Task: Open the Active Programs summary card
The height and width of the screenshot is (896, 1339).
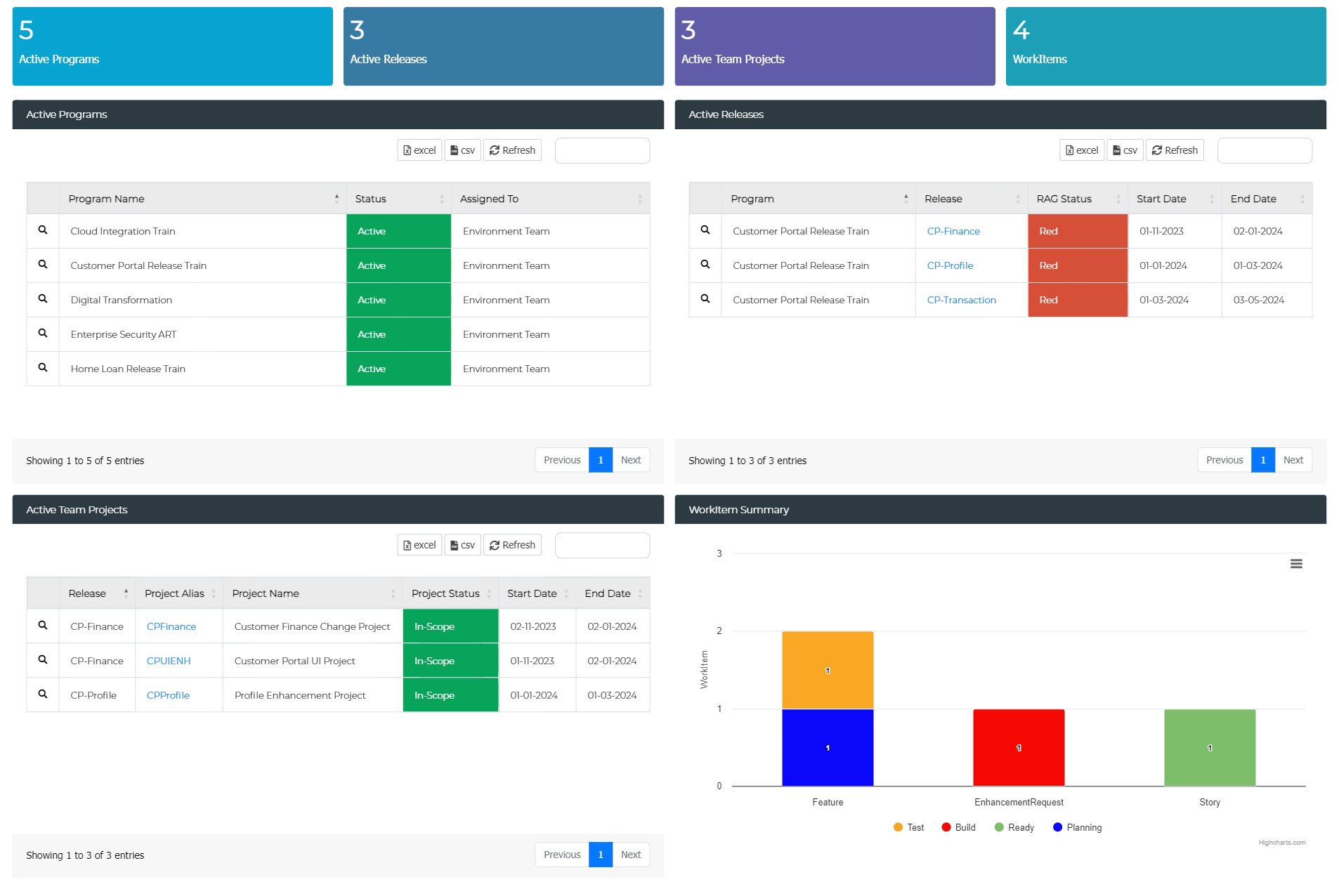Action: (173, 46)
